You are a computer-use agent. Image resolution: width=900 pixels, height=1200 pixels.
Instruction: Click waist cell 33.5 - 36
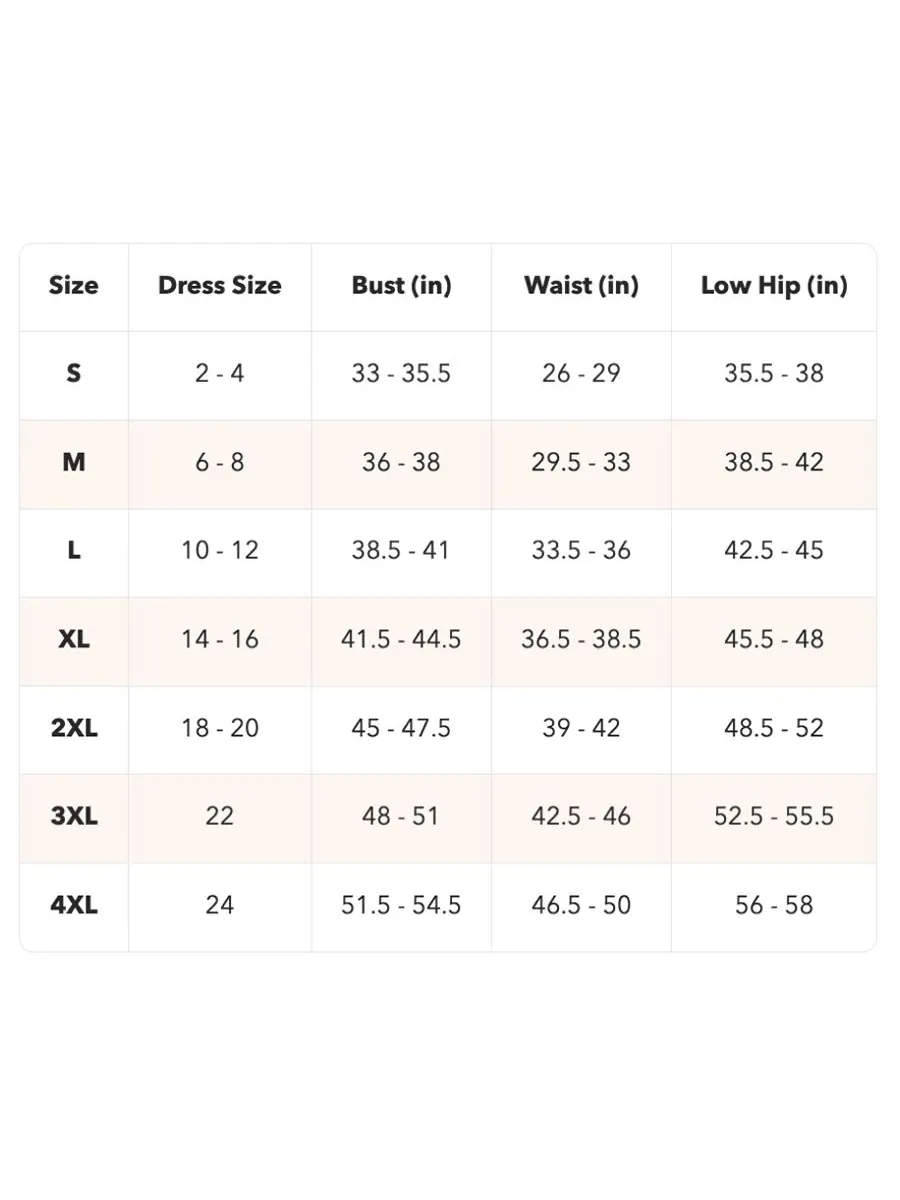click(581, 551)
